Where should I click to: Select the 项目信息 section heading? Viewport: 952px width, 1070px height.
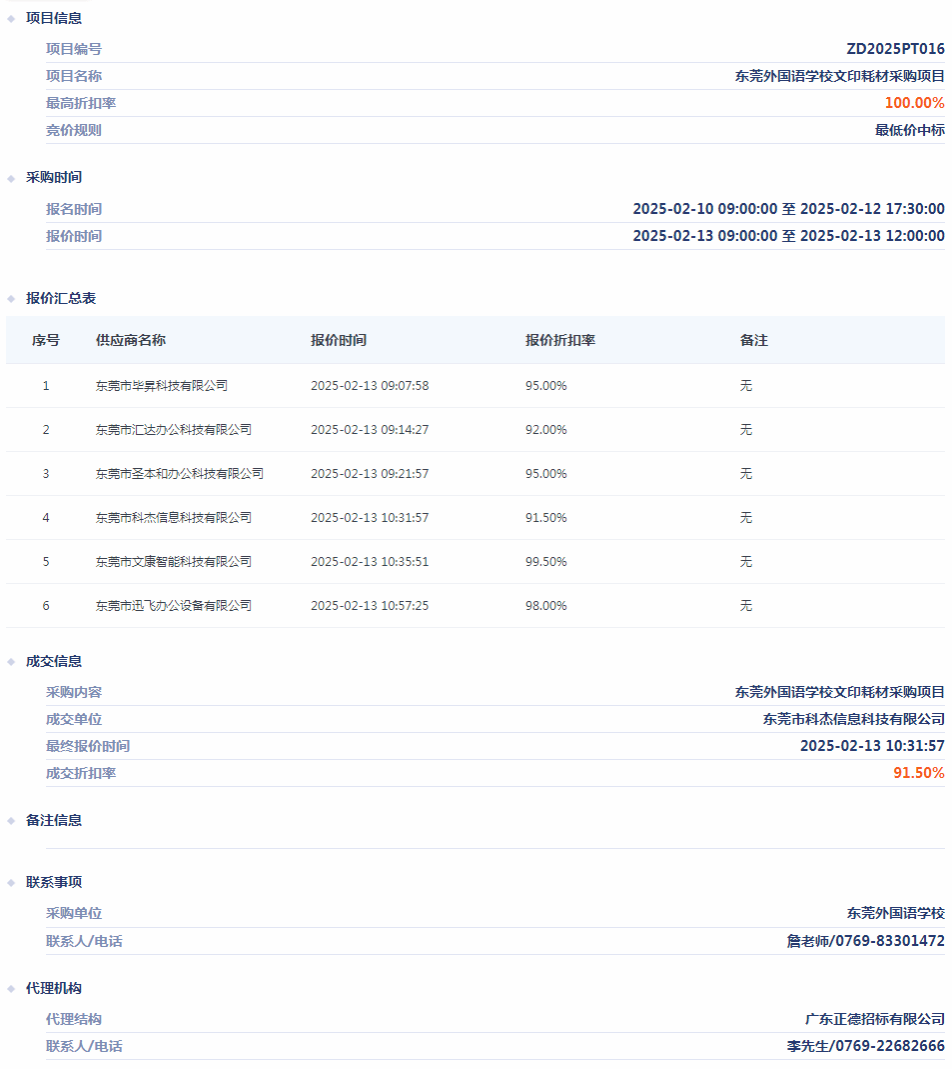54,18
